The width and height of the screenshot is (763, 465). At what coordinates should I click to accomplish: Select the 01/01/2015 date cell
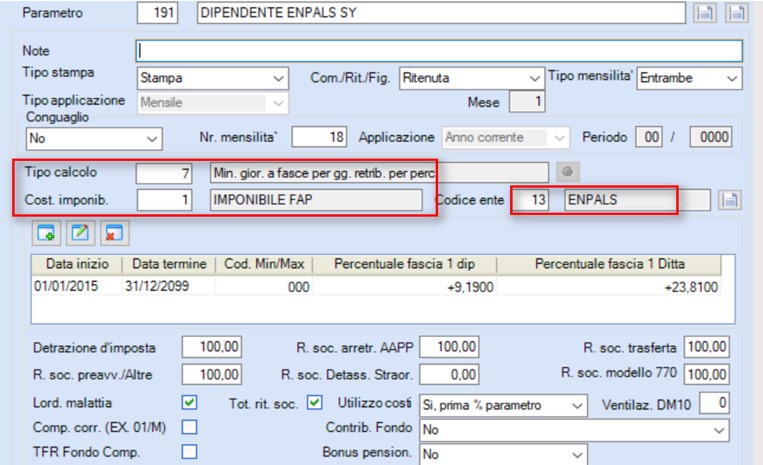point(77,286)
